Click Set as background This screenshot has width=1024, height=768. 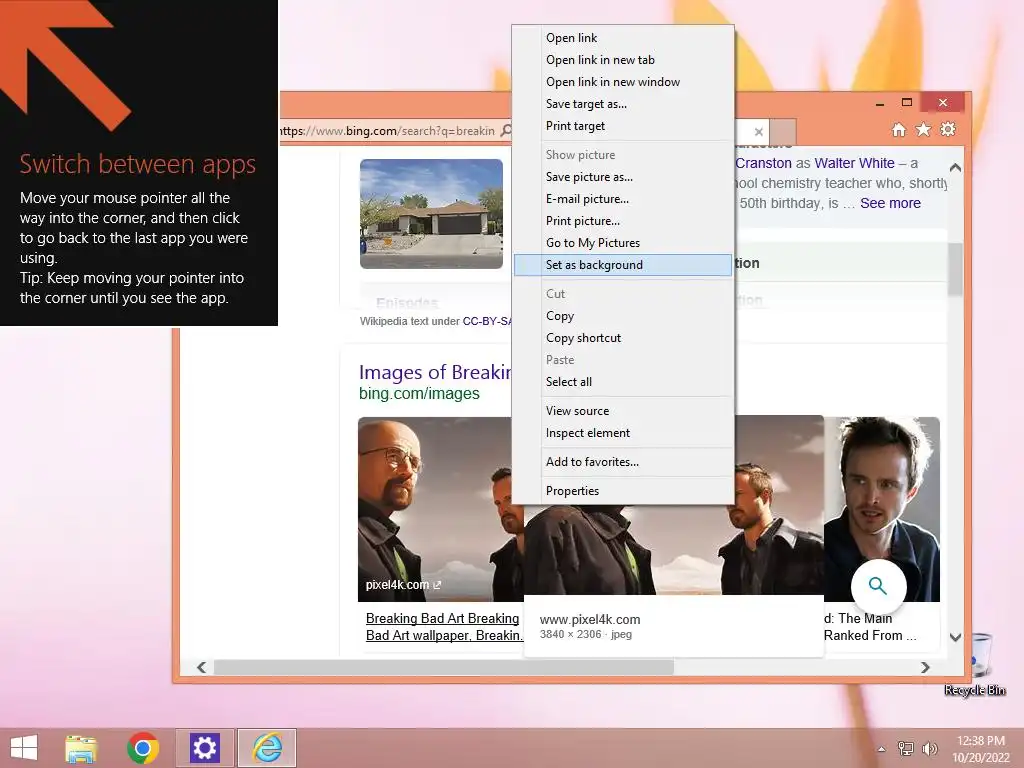622,265
